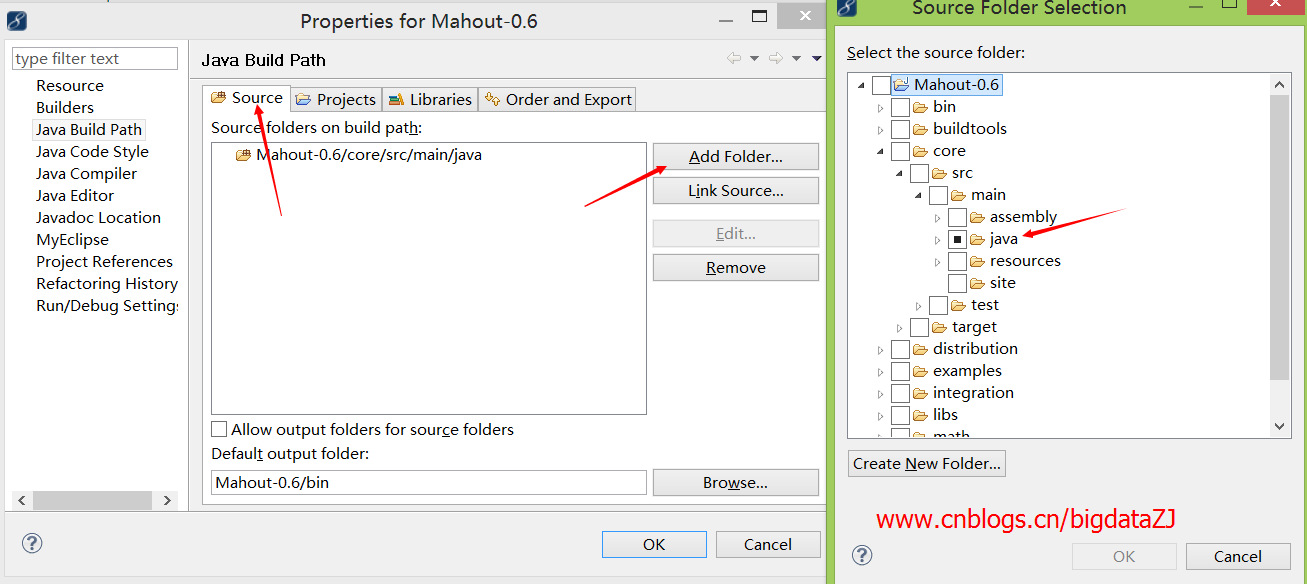This screenshot has height=584, width=1307.
Task: Expand the bin tree node
Action: [x=881, y=107]
